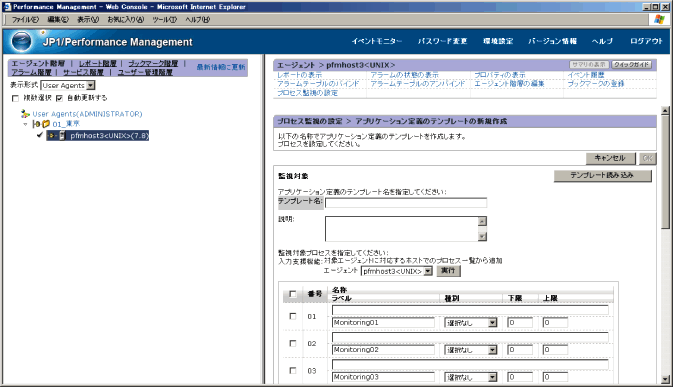673x387 pixels.
Task: Click the 実行 button
Action: [448, 271]
